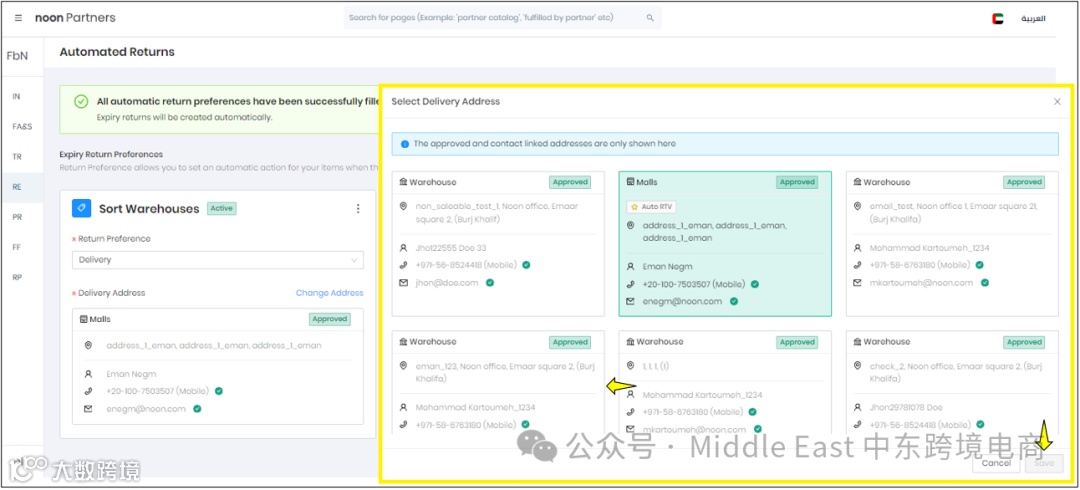Viewport: 1080px width, 490px height.
Task: Open three-dot menu for Sort Warehouses
Action: pyautogui.click(x=357, y=208)
